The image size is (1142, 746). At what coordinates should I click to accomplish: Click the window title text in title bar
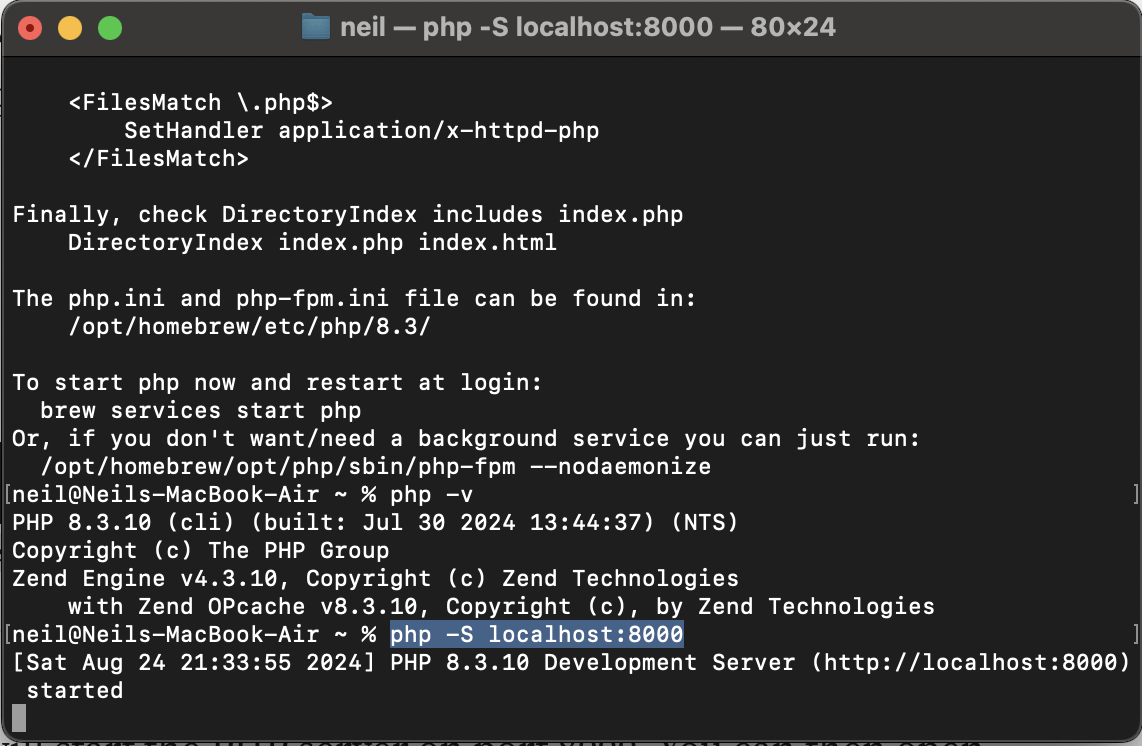[x=588, y=27]
